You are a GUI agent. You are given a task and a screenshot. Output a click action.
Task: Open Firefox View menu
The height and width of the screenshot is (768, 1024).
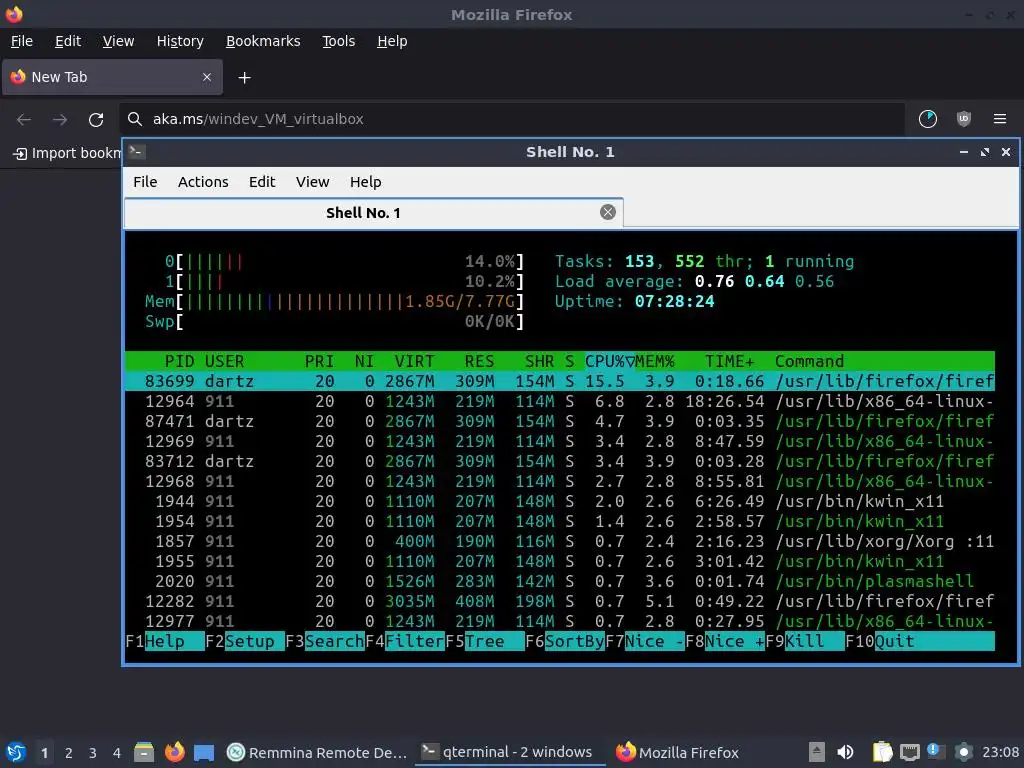point(118,41)
